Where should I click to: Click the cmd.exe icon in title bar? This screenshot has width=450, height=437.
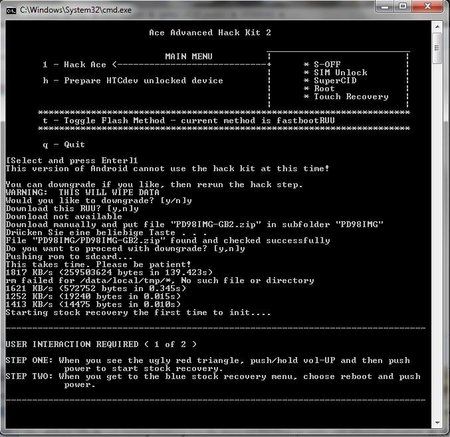pos(11,11)
